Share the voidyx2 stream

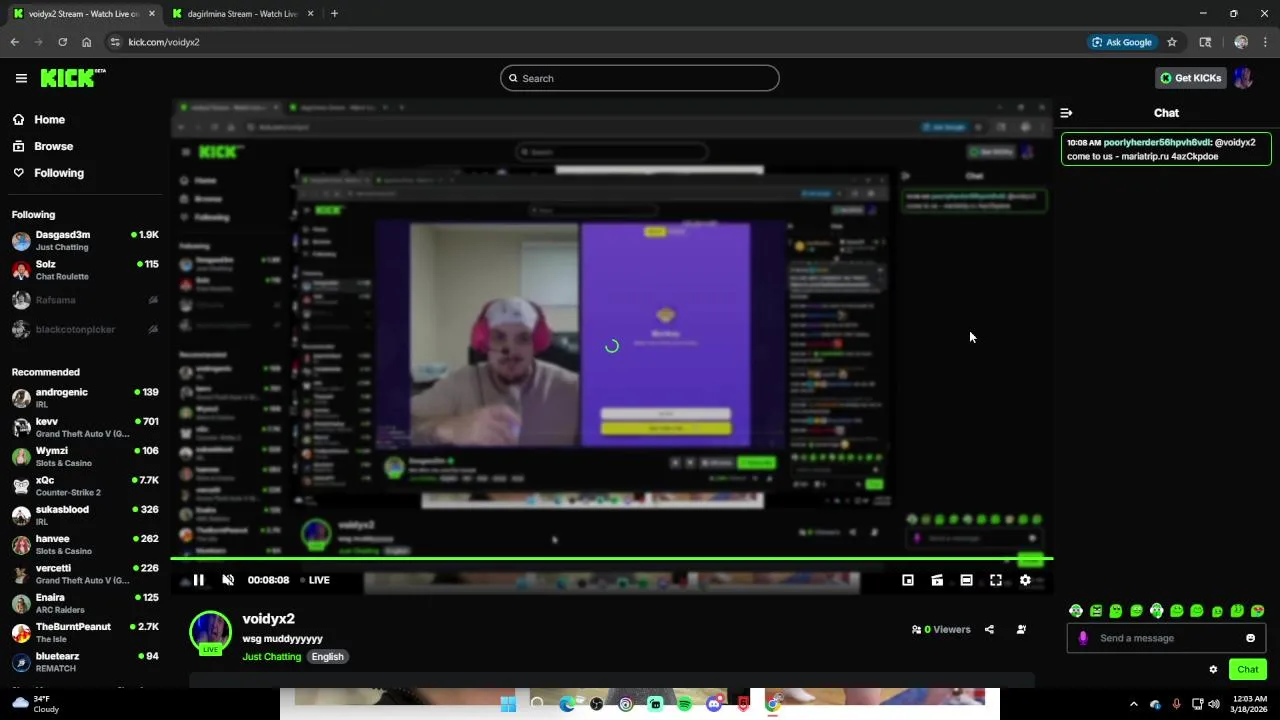pyautogui.click(x=989, y=629)
